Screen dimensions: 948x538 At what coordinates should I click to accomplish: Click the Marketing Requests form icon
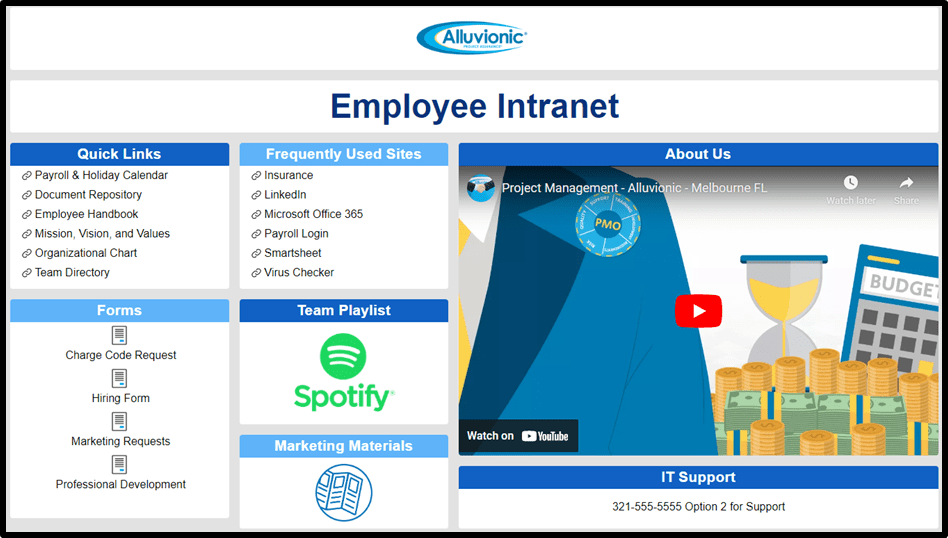pyautogui.click(x=119, y=421)
